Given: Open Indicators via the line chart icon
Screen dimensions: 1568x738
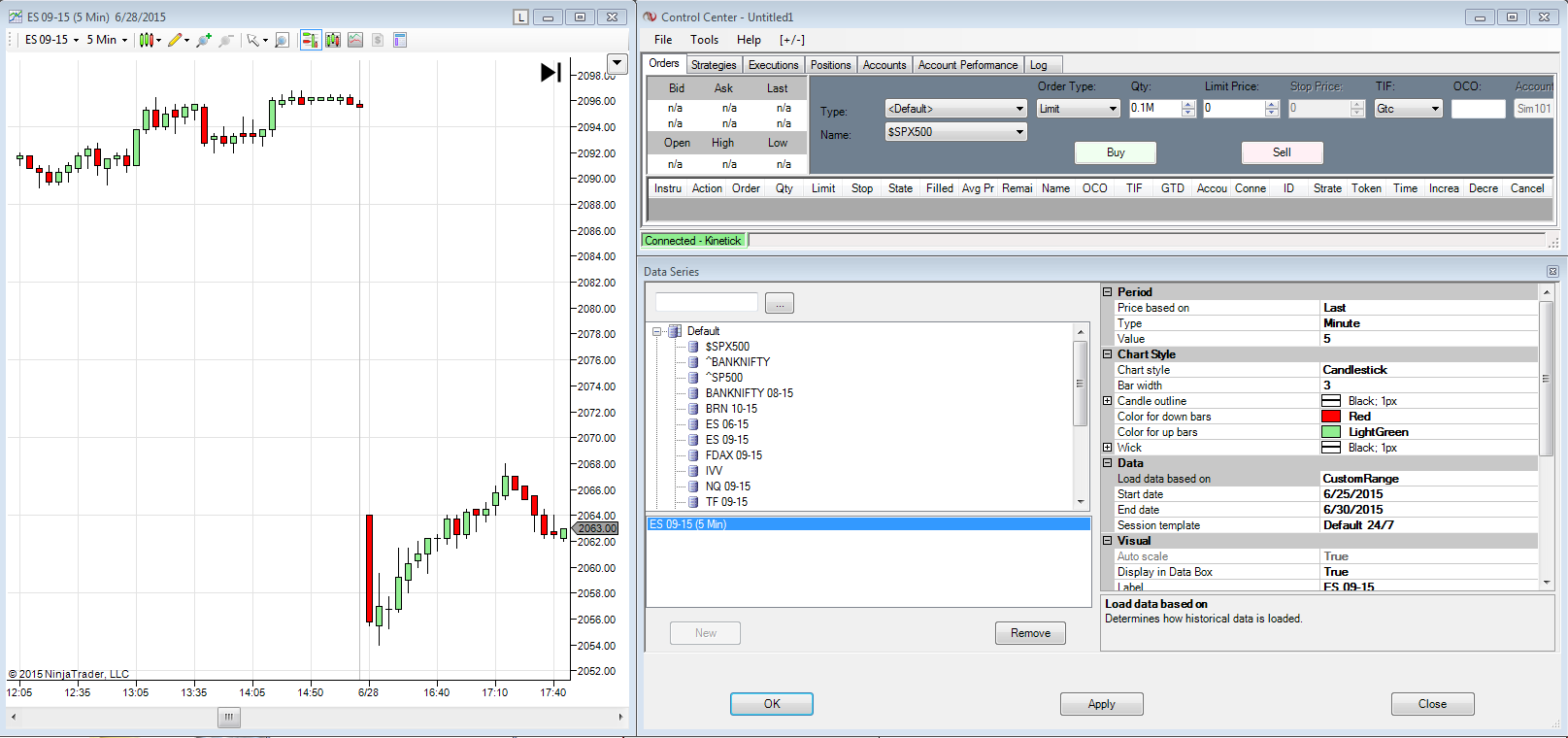Looking at the screenshot, I should [355, 40].
